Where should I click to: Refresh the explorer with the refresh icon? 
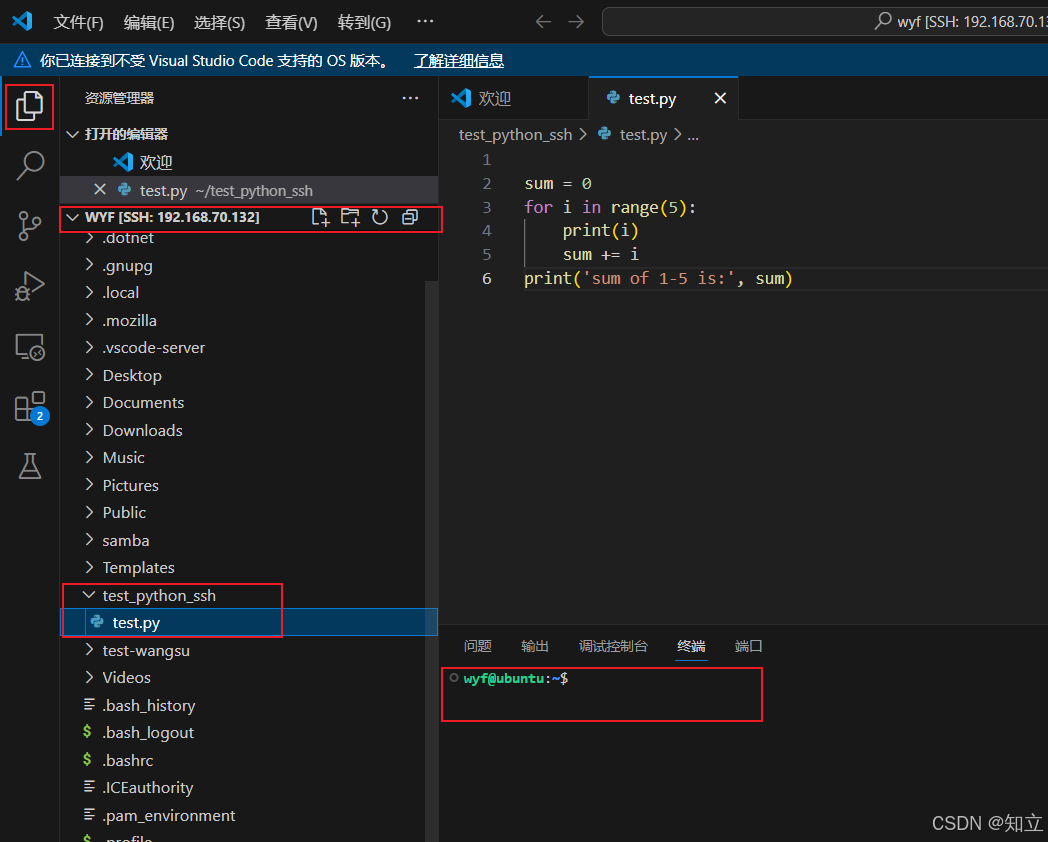[x=380, y=217]
